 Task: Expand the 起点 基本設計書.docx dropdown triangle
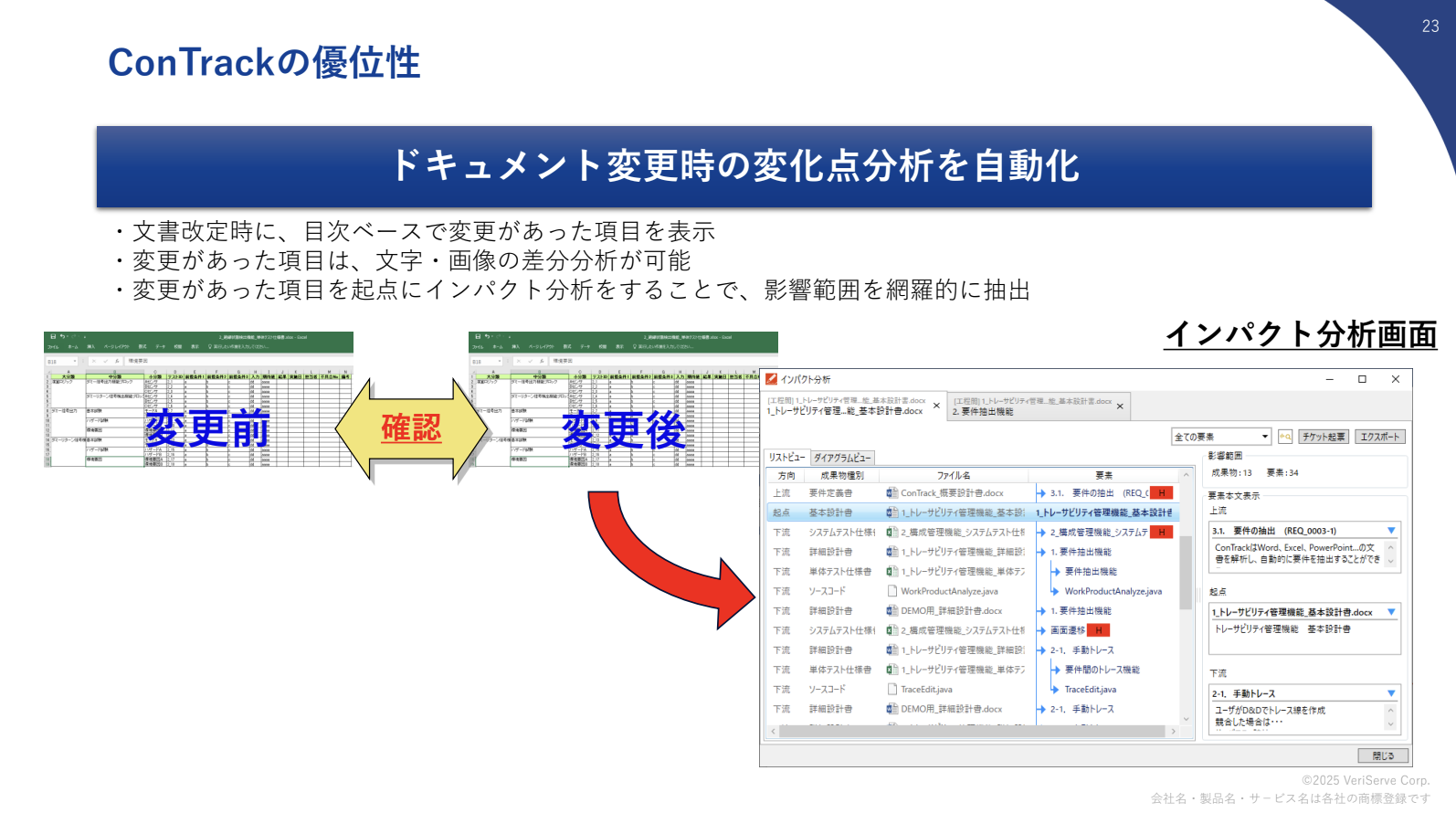pos(1391,612)
